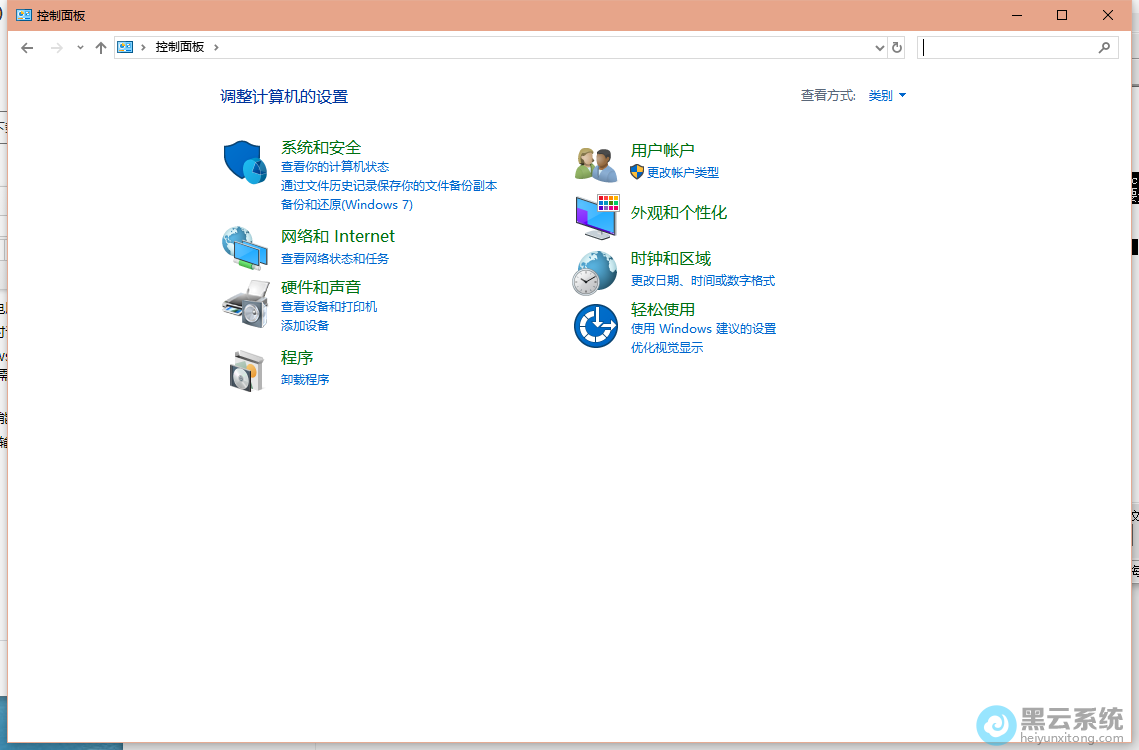
Task: Open the Ease of Access icon
Action: [x=595, y=326]
